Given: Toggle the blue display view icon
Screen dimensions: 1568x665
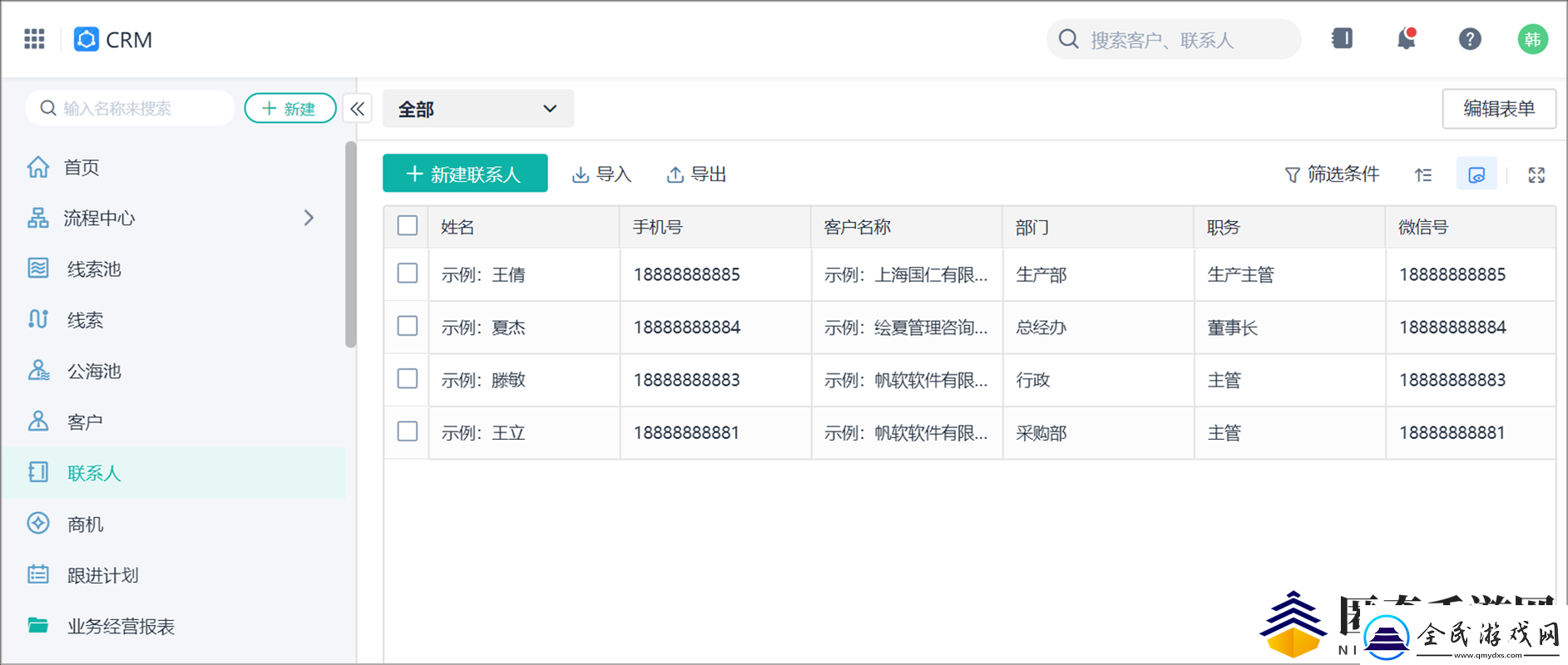Looking at the screenshot, I should pyautogui.click(x=1476, y=174).
